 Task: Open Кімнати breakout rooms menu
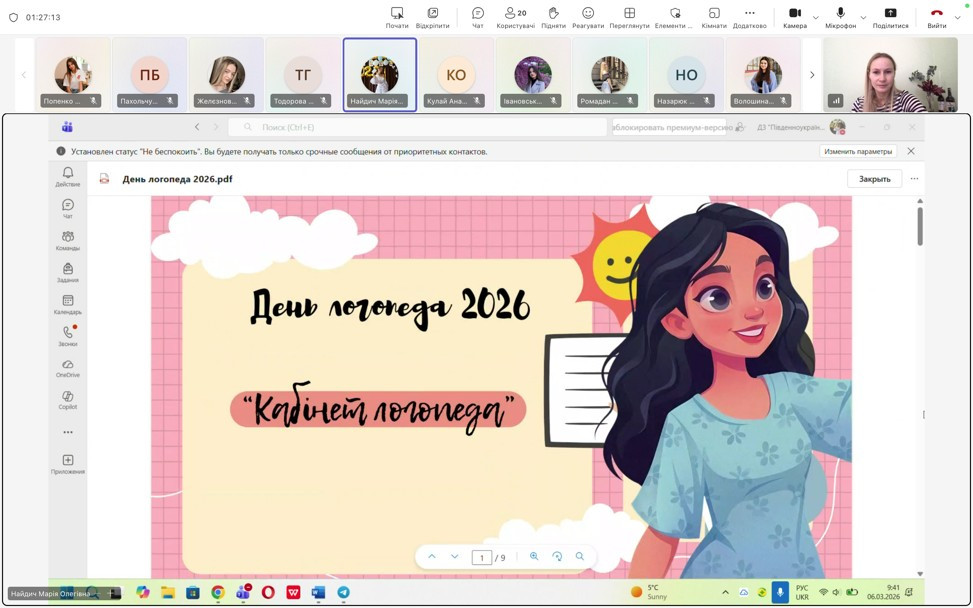click(713, 14)
